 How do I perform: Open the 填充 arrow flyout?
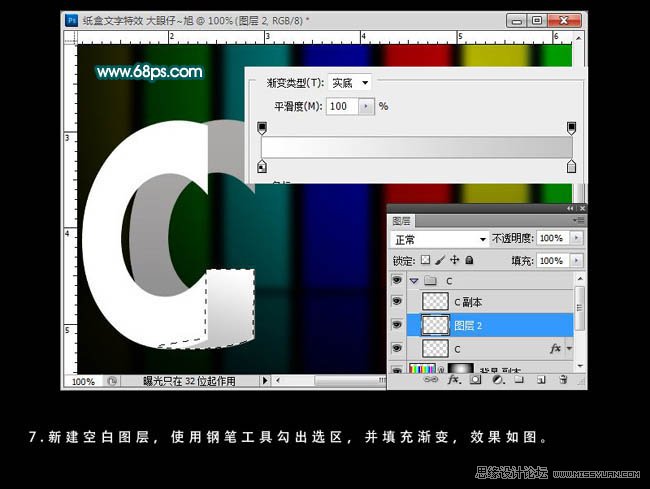pyautogui.click(x=576, y=261)
